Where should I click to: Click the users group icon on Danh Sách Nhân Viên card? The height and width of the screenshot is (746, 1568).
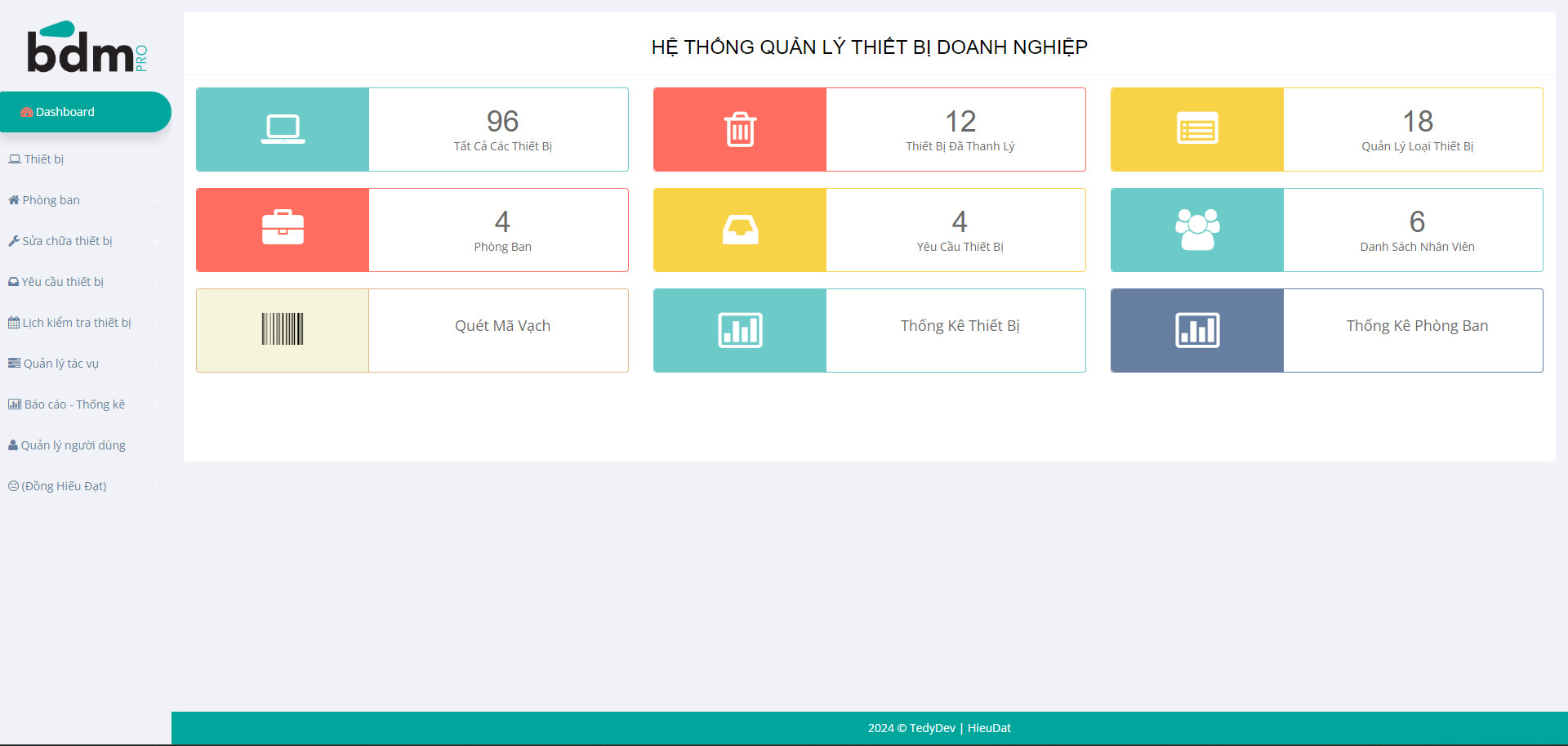pyautogui.click(x=1197, y=230)
